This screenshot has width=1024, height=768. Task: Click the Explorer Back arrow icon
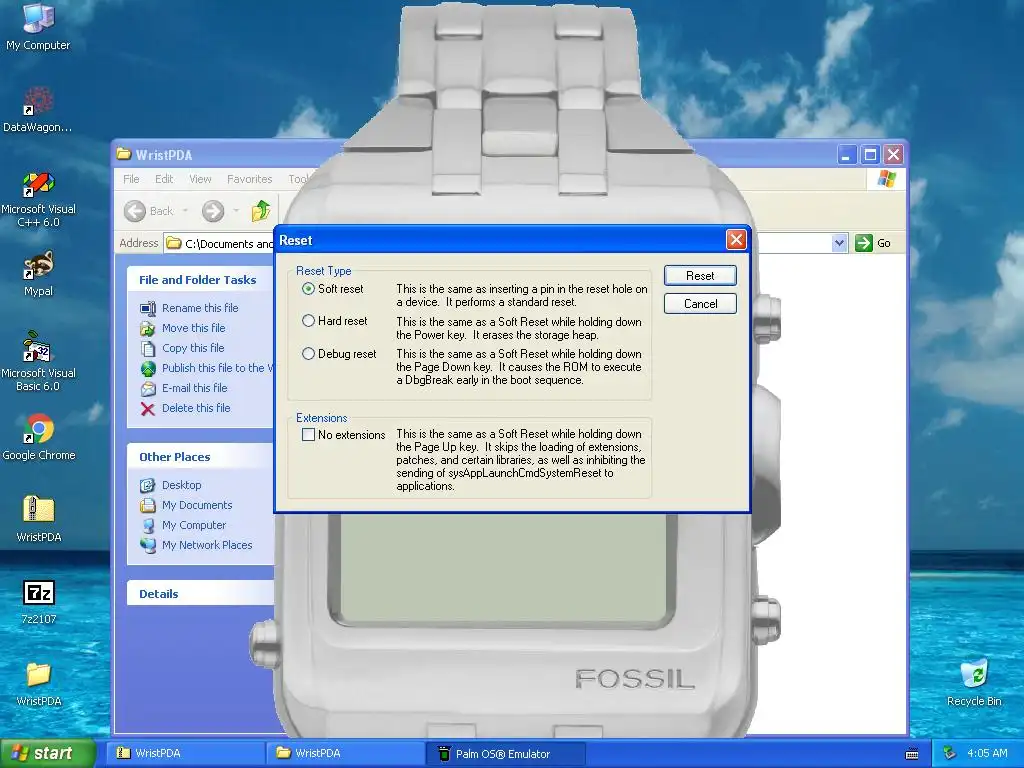click(x=135, y=211)
